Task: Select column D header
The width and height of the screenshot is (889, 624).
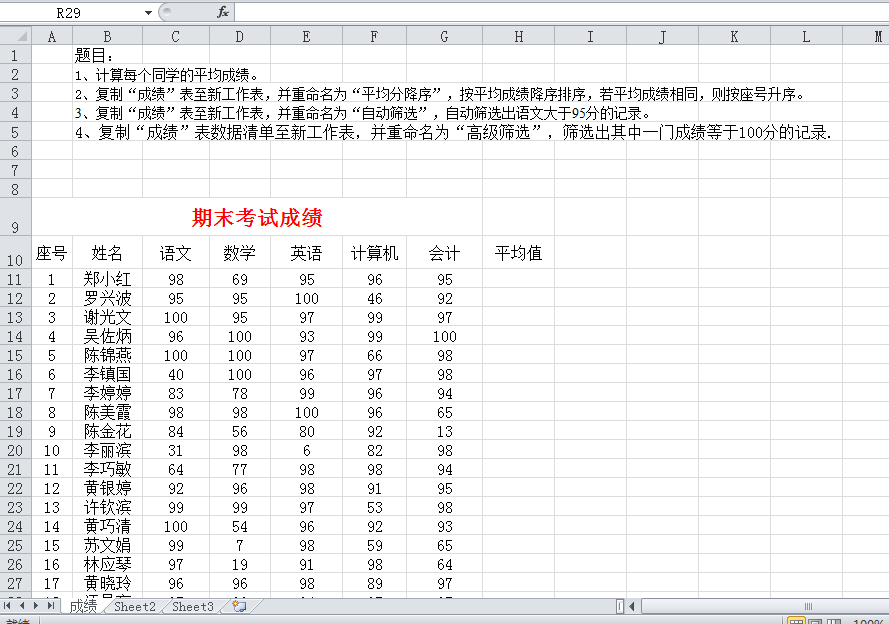Action: click(x=240, y=36)
